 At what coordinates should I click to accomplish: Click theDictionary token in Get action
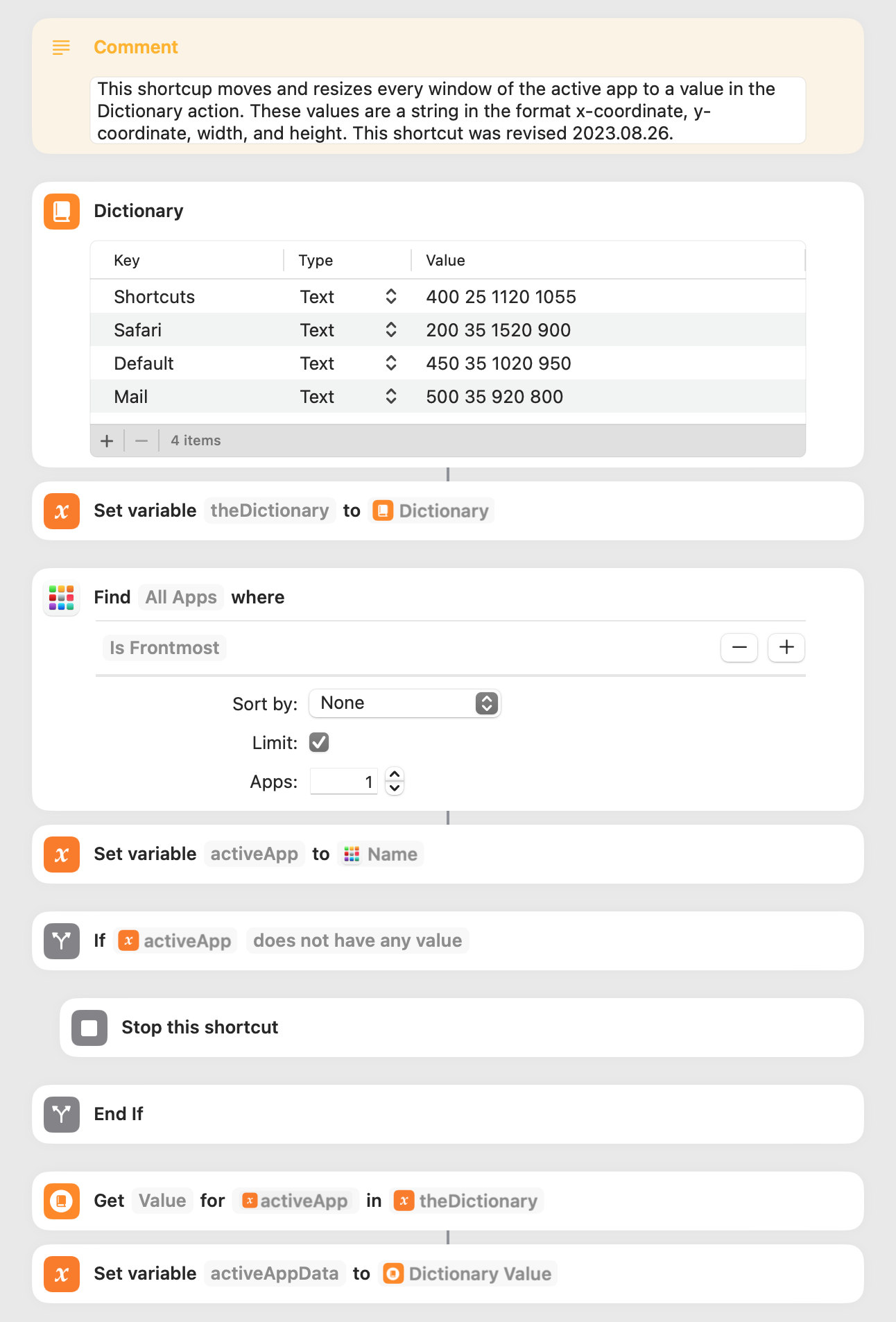(x=466, y=1201)
